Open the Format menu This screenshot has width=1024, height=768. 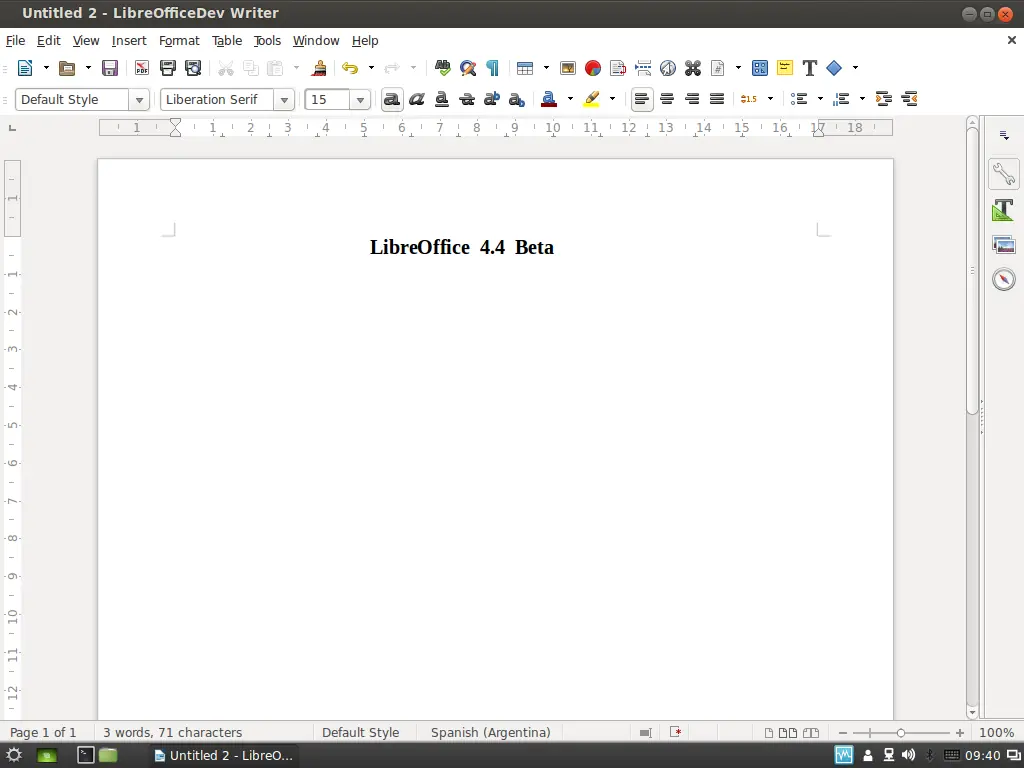(x=179, y=40)
